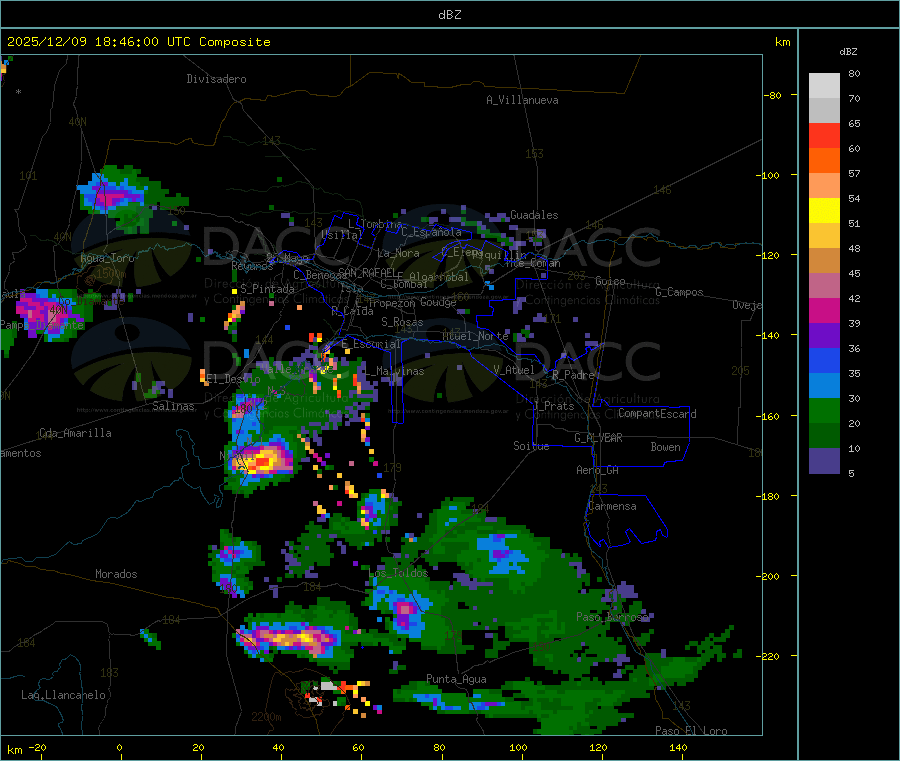This screenshot has width=900, height=761.
Task: Click the La_Tombina location label
Action: tap(375, 224)
